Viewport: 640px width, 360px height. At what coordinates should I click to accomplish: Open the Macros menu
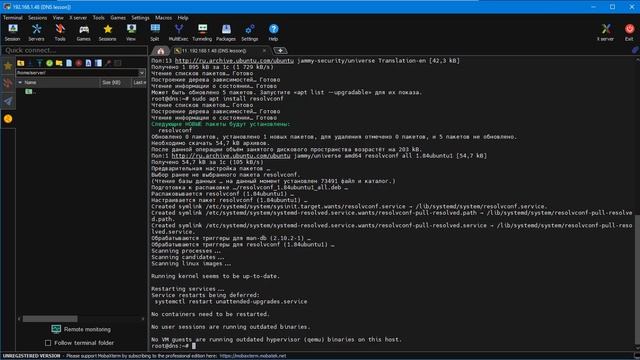tap(163, 18)
